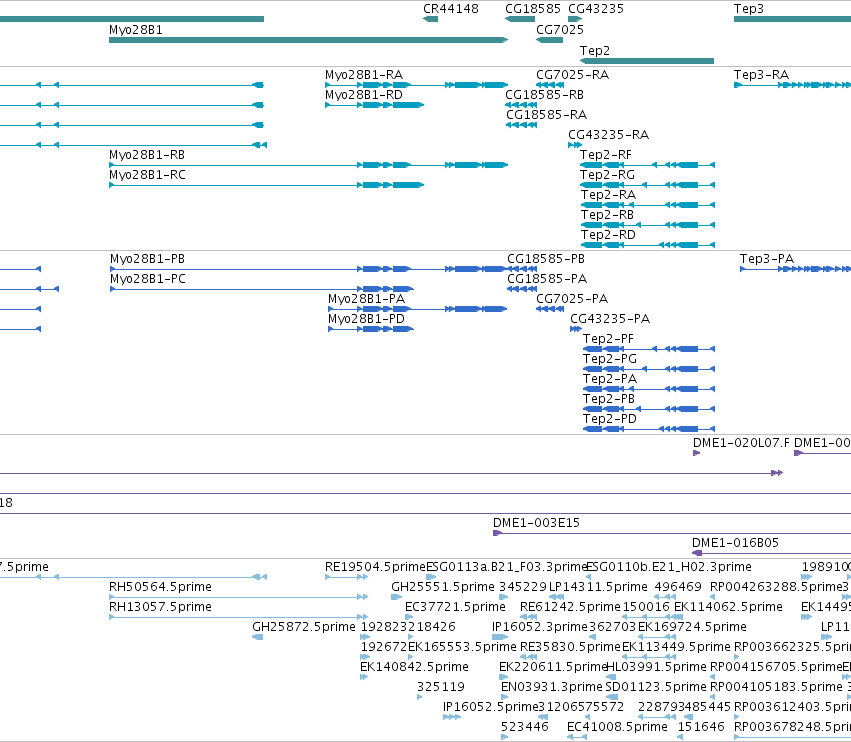
Task: Click protein Myo28B1-PC
Action: (262, 289)
